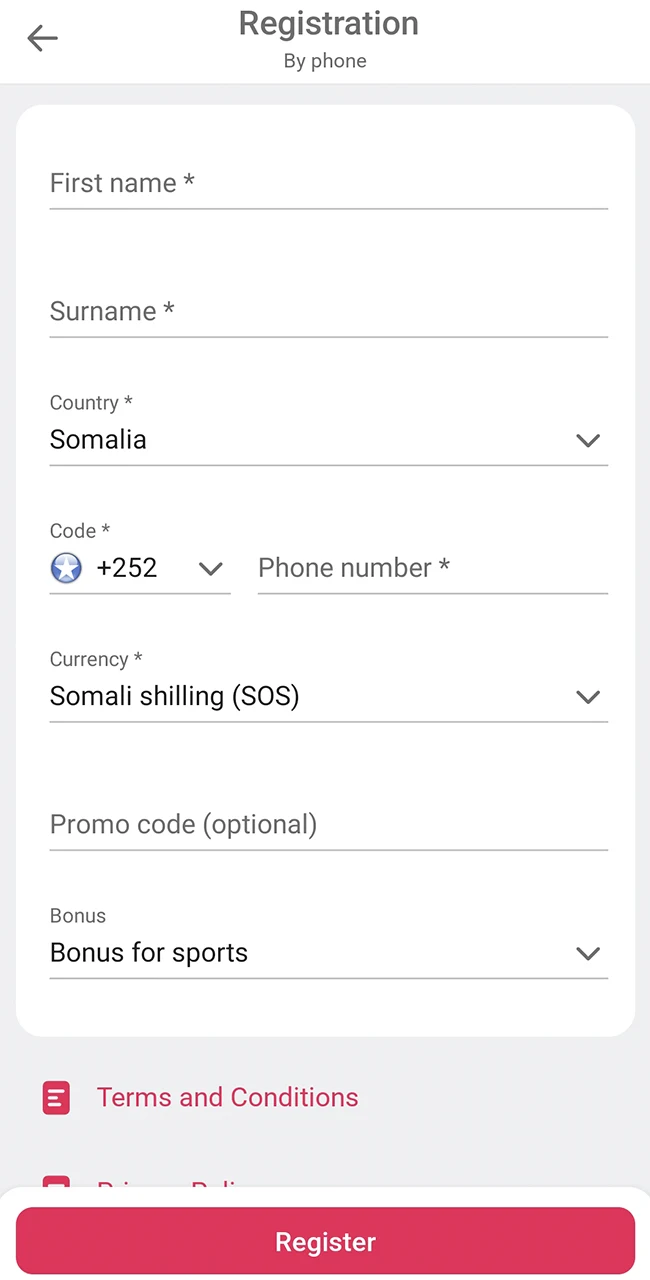Click the chevron next to Somalia
The height and width of the screenshot is (1280, 650).
[x=587, y=440]
